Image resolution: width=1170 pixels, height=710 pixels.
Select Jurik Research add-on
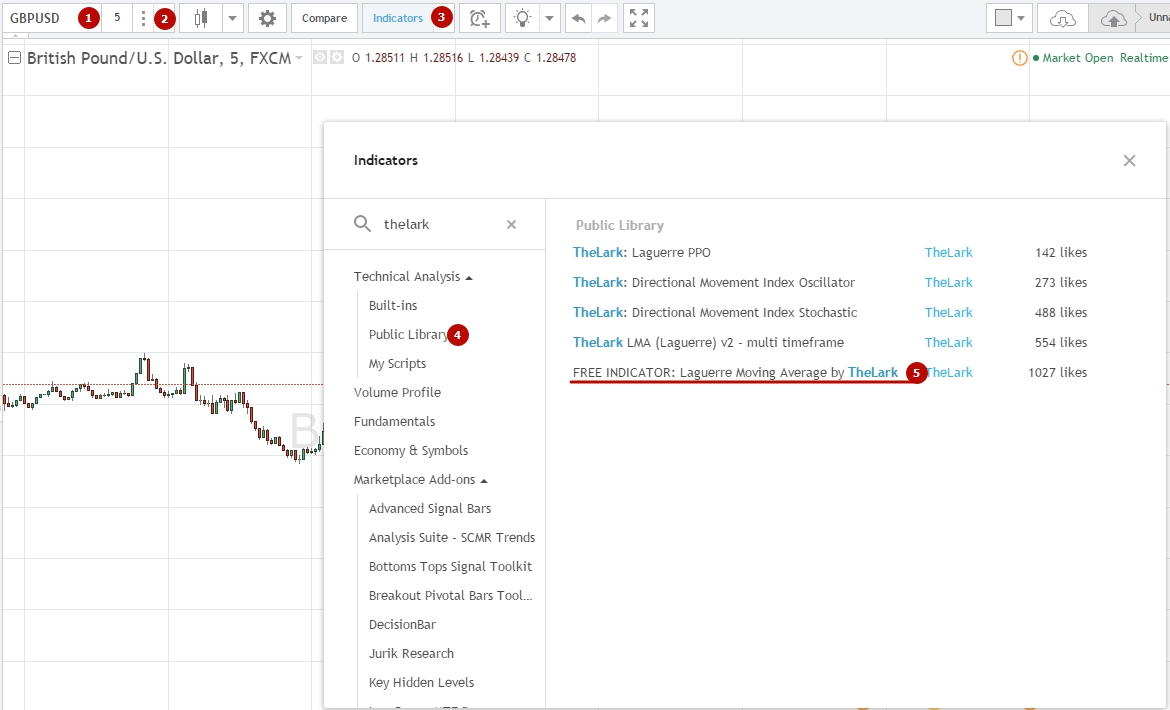411,654
